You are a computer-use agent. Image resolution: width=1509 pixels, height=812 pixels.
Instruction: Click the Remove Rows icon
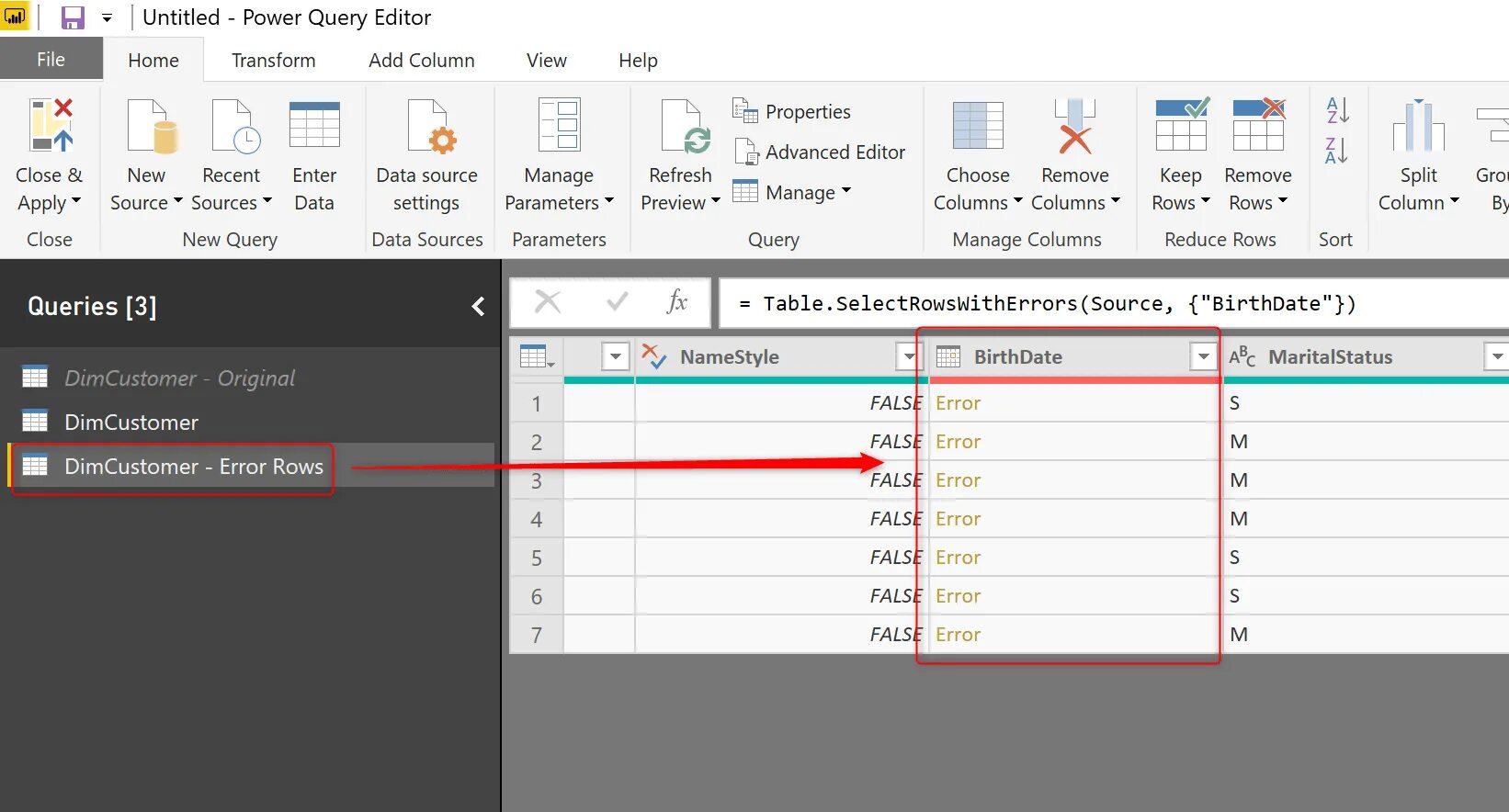(1259, 125)
